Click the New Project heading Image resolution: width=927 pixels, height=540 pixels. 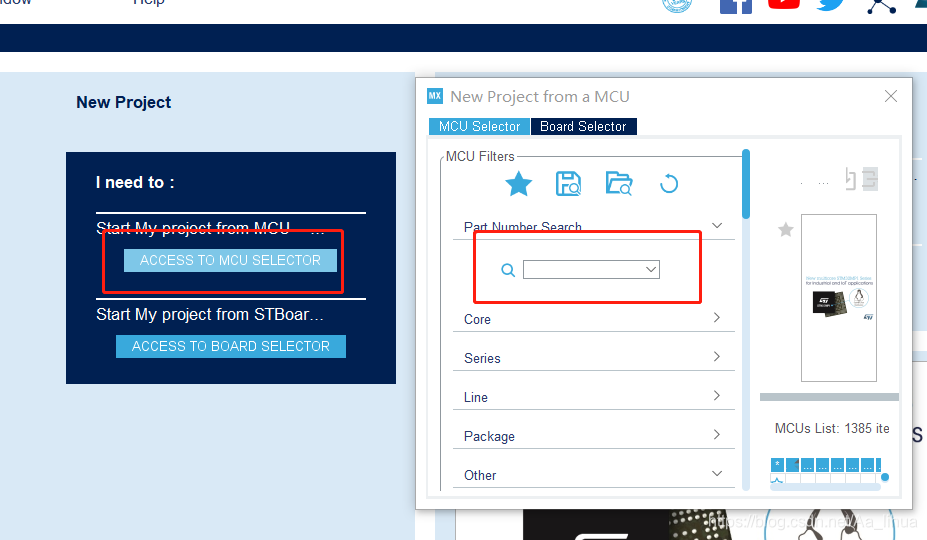coord(124,102)
